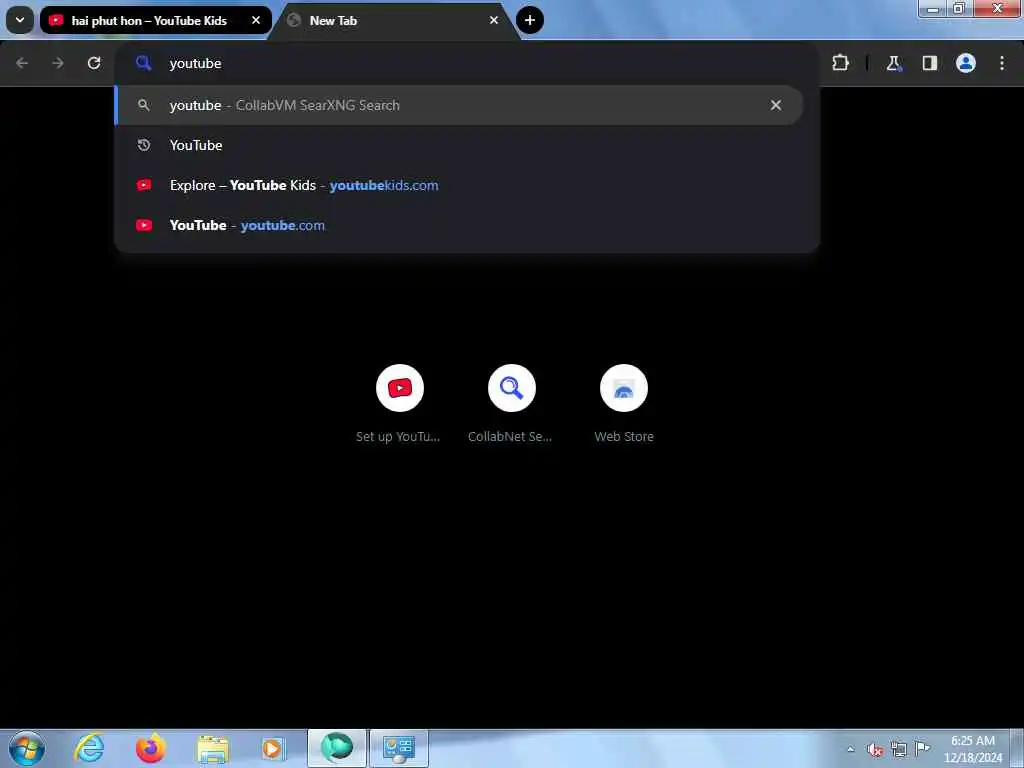This screenshot has width=1024, height=768.
Task: Open the network tray icon
Action: pyautogui.click(x=899, y=749)
